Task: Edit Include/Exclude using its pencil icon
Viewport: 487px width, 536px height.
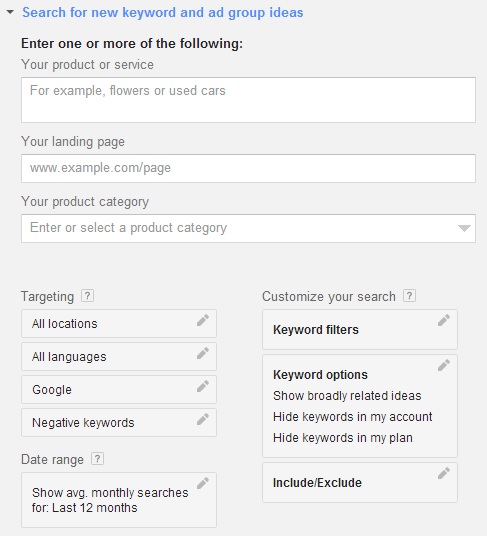Action: tap(444, 473)
